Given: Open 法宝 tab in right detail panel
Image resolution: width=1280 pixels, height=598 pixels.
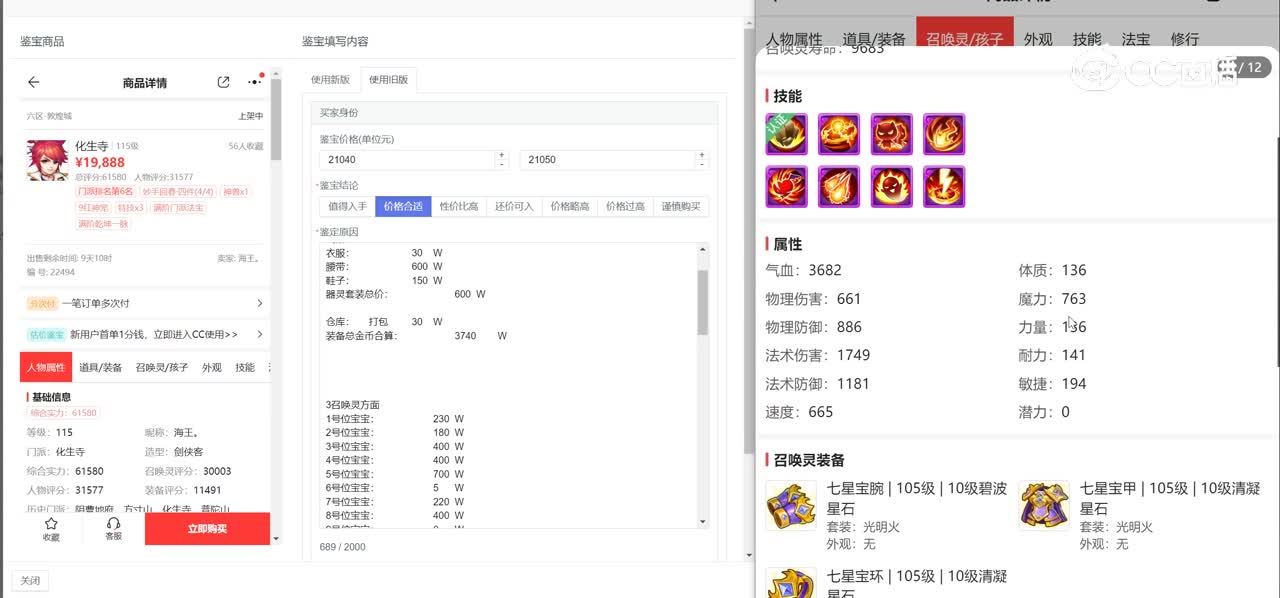Looking at the screenshot, I should pyautogui.click(x=1136, y=40).
